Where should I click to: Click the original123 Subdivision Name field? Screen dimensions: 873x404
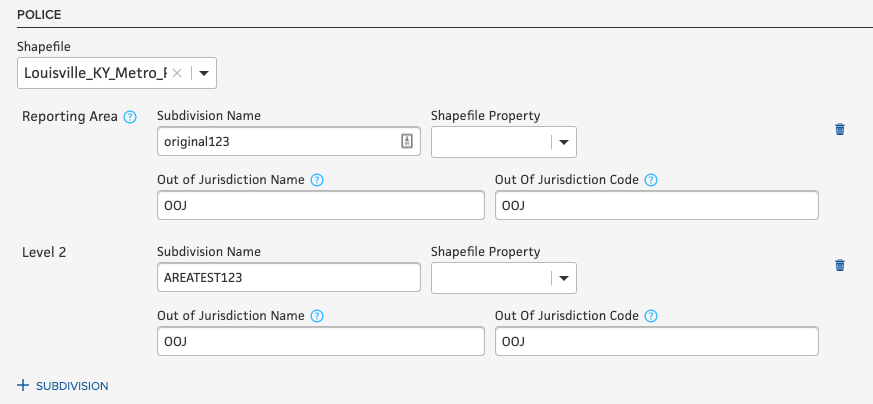(275, 142)
